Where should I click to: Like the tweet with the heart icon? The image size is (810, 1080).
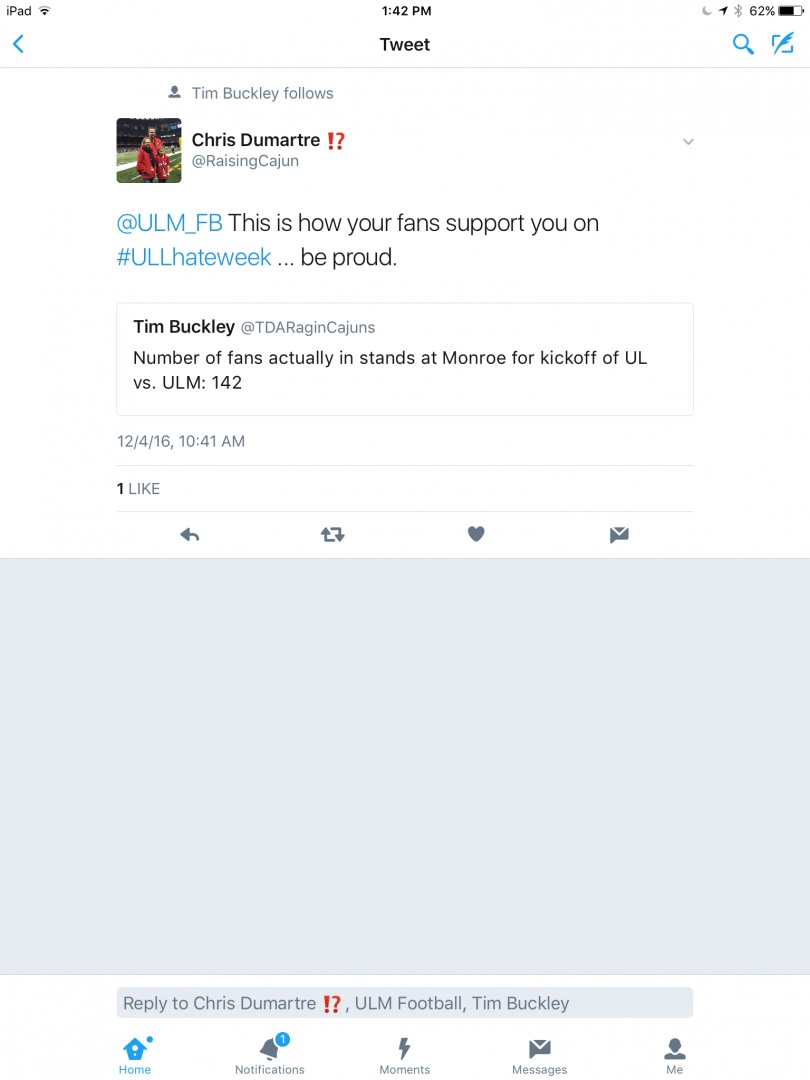coord(476,535)
